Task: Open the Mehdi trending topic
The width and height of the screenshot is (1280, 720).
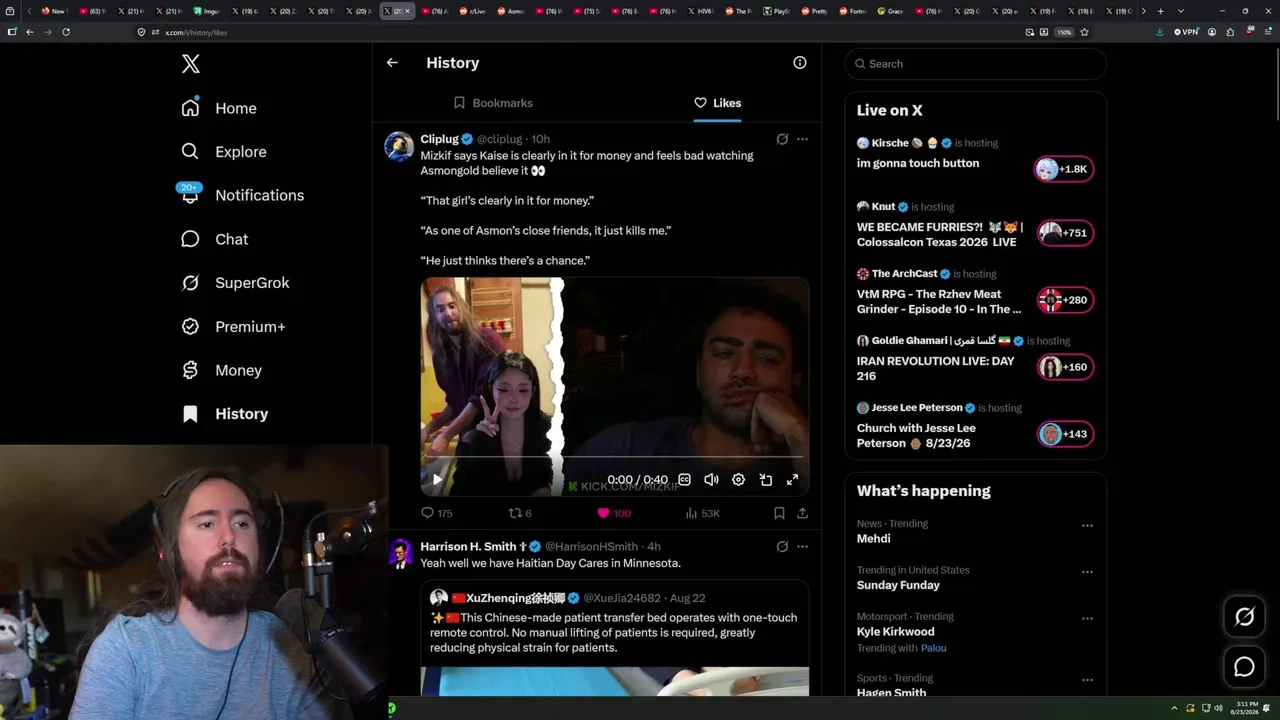Action: coord(873,539)
